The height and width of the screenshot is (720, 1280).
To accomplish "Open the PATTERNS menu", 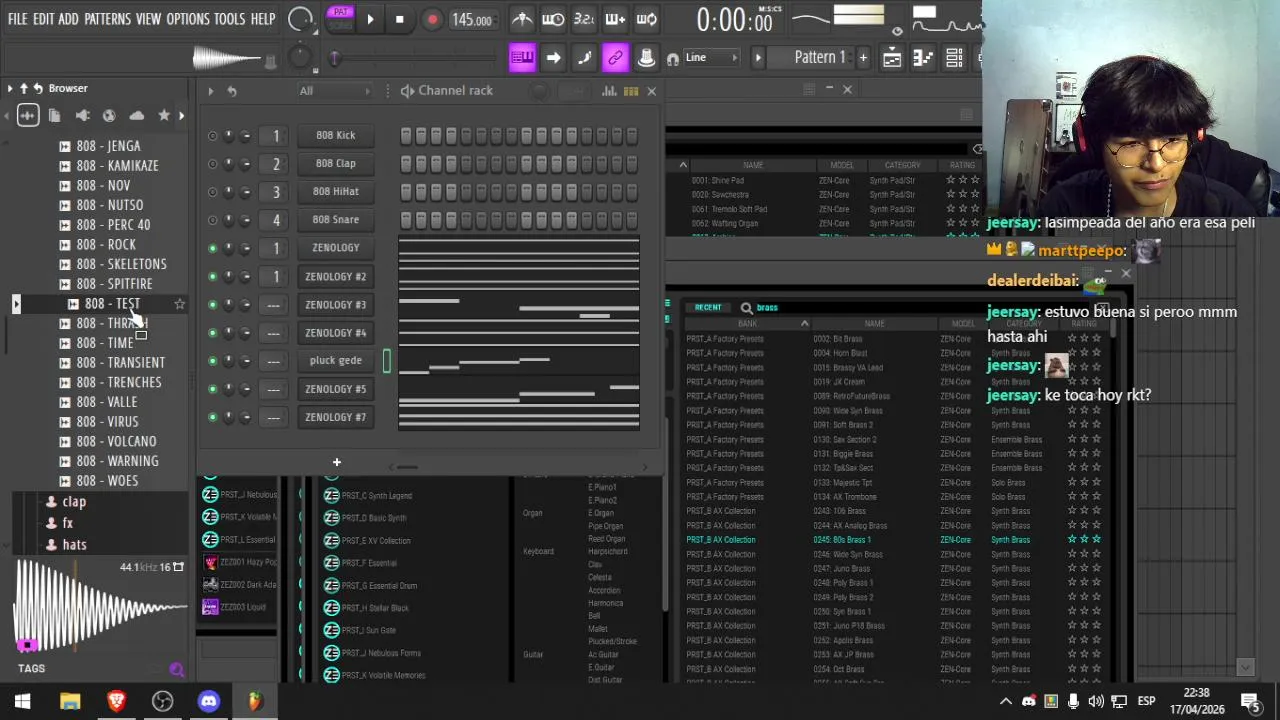I will click(107, 19).
